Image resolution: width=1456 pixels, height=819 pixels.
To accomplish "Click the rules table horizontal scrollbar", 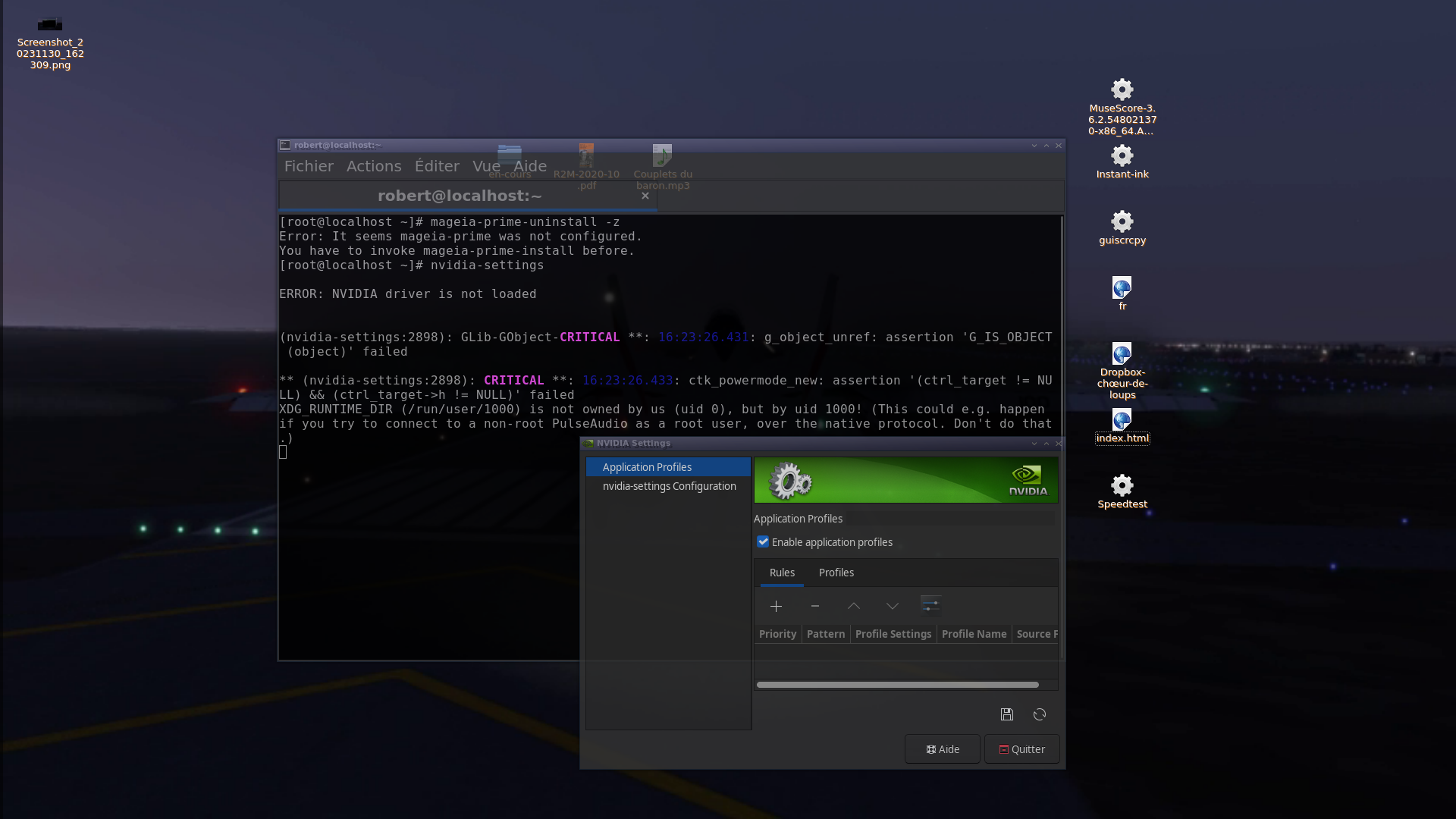I will click(898, 685).
